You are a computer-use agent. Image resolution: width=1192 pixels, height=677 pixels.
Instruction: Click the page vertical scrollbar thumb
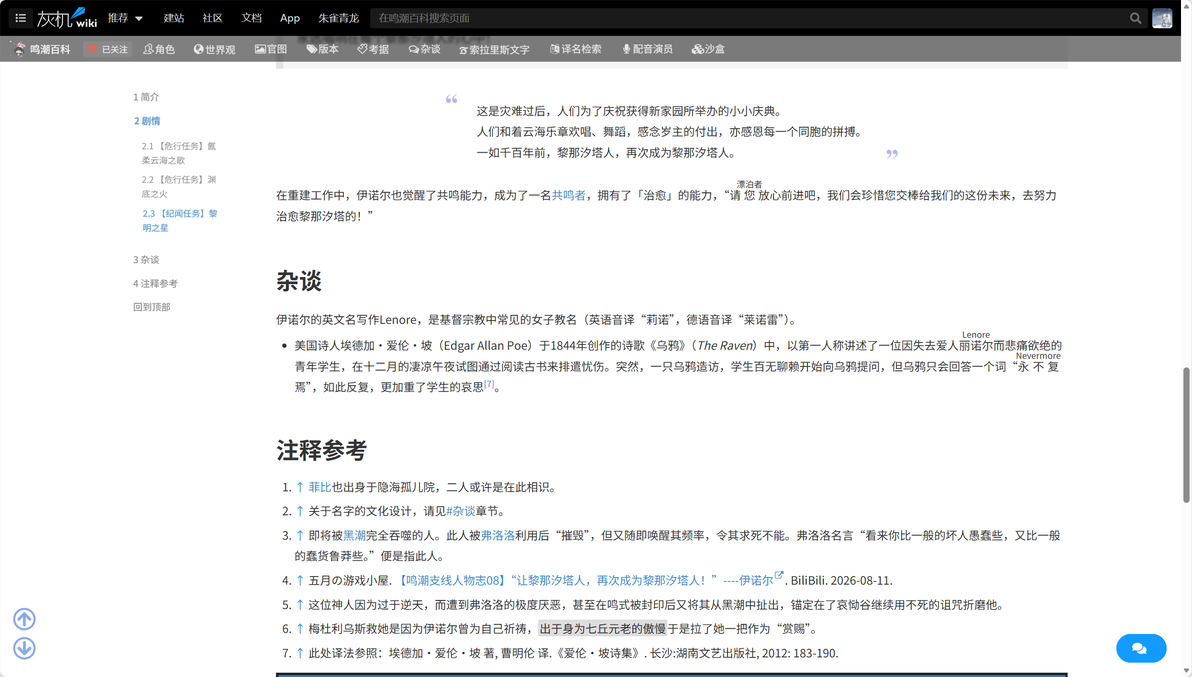[1186, 435]
